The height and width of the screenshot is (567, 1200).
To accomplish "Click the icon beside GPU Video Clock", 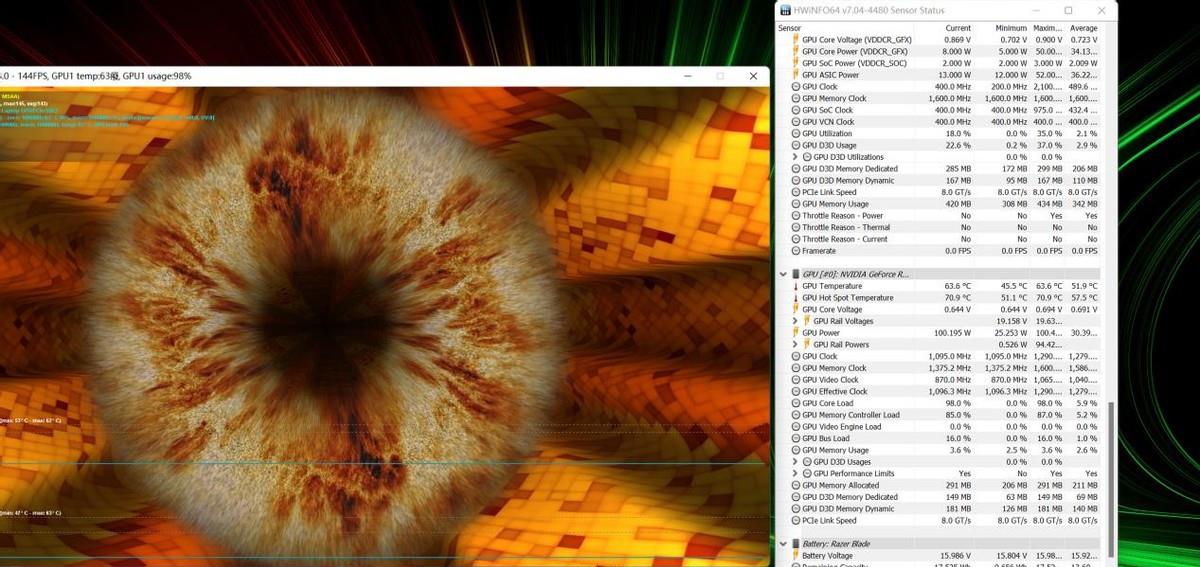I will pyautogui.click(x=796, y=380).
